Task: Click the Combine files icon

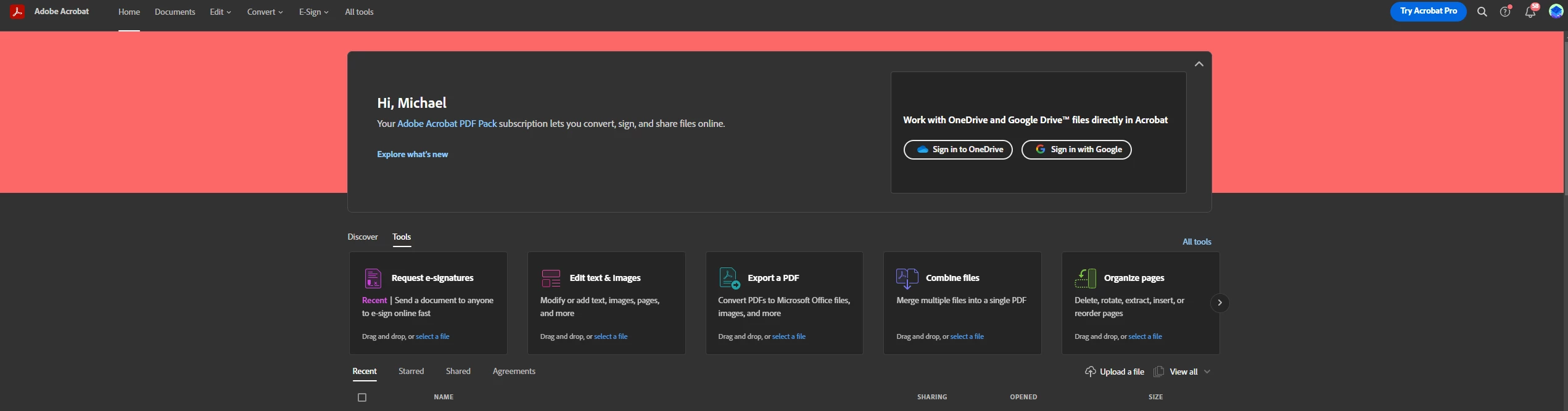Action: 907,279
